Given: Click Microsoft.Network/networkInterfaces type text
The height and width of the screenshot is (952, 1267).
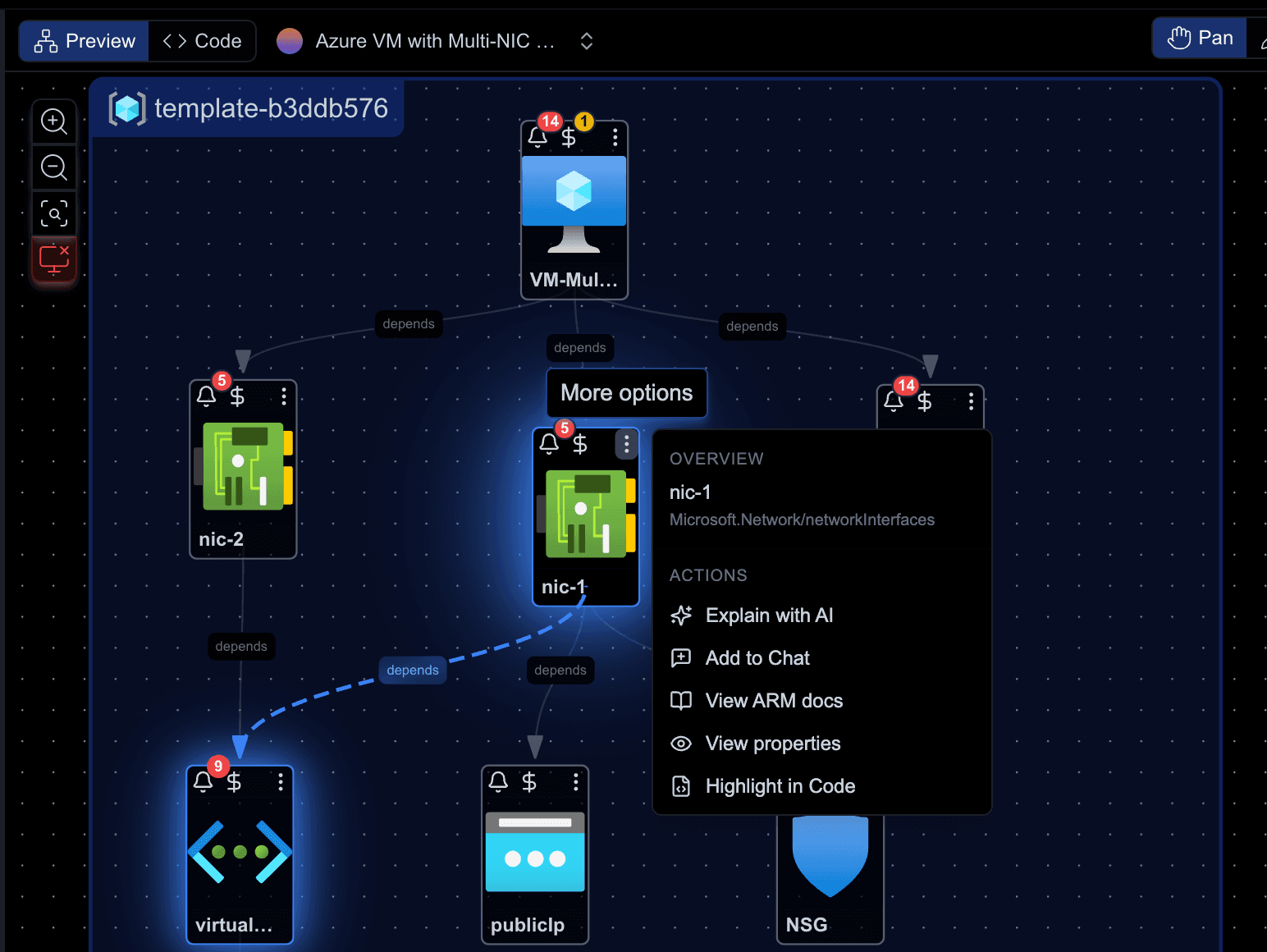Looking at the screenshot, I should [x=802, y=519].
